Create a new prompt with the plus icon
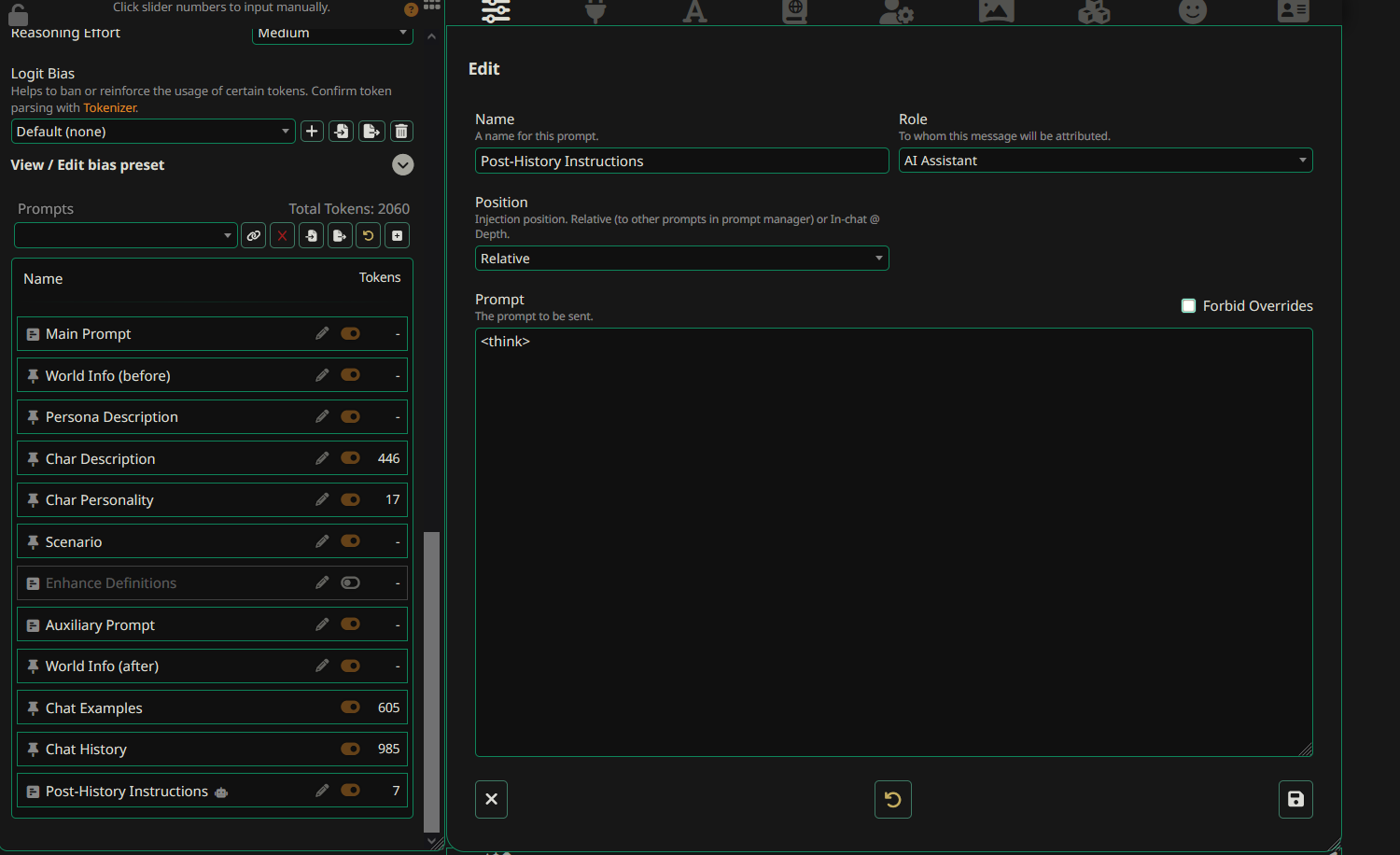This screenshot has width=1400, height=855. point(398,235)
